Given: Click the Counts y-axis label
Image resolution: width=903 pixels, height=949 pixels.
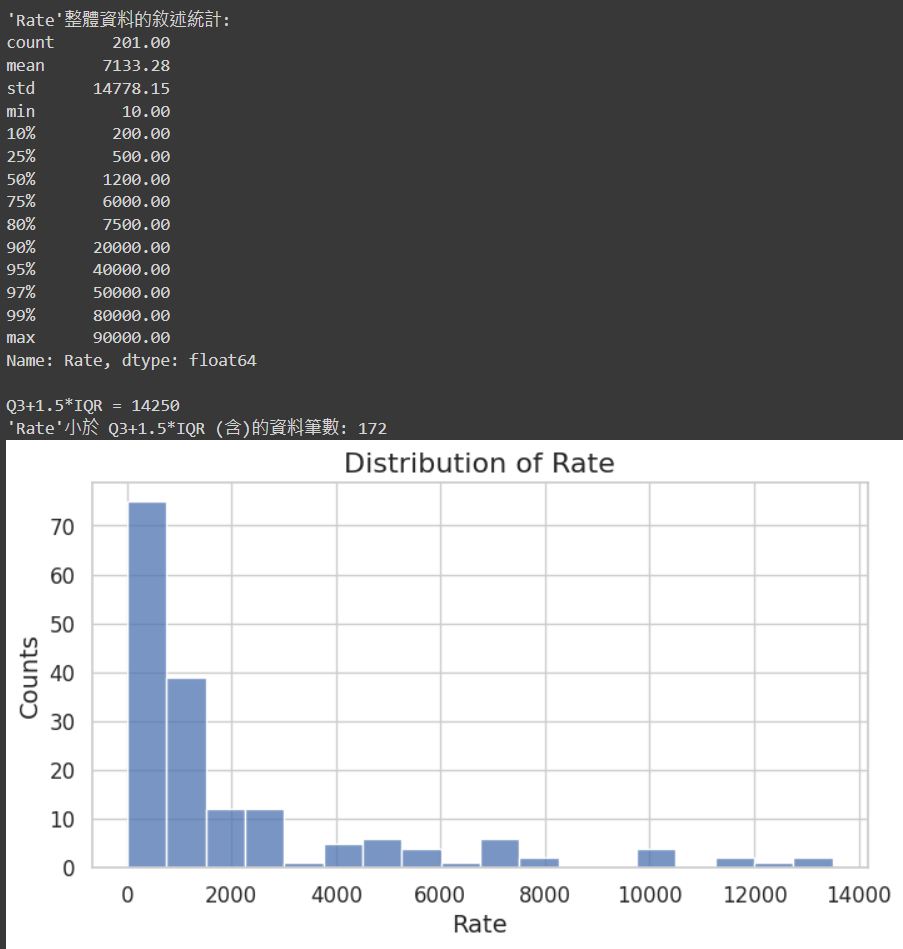Looking at the screenshot, I should click(28, 678).
